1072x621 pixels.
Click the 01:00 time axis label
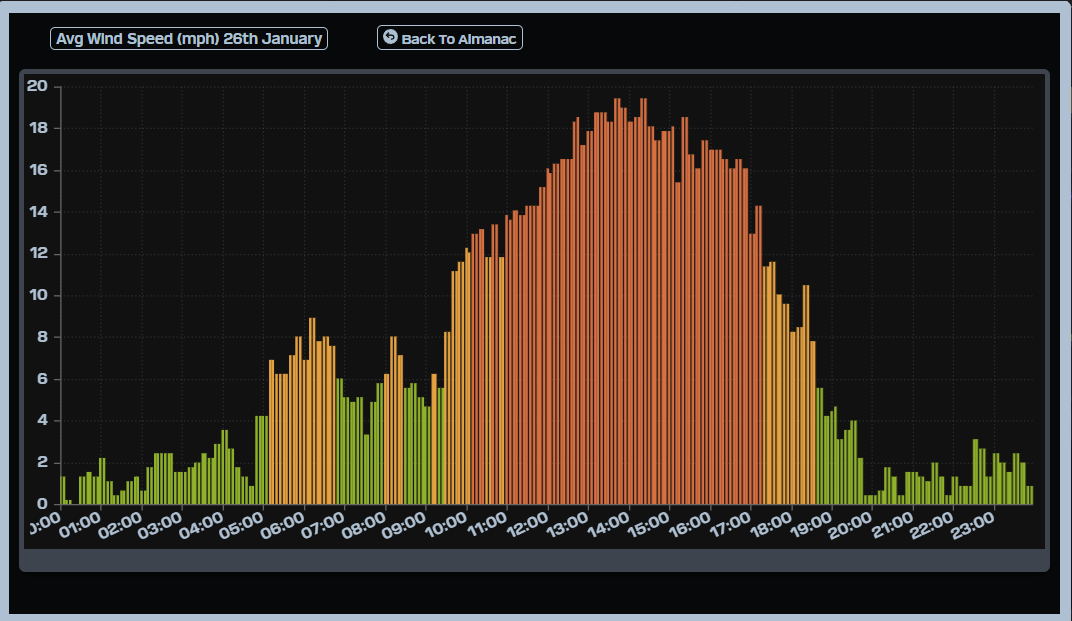point(78,522)
